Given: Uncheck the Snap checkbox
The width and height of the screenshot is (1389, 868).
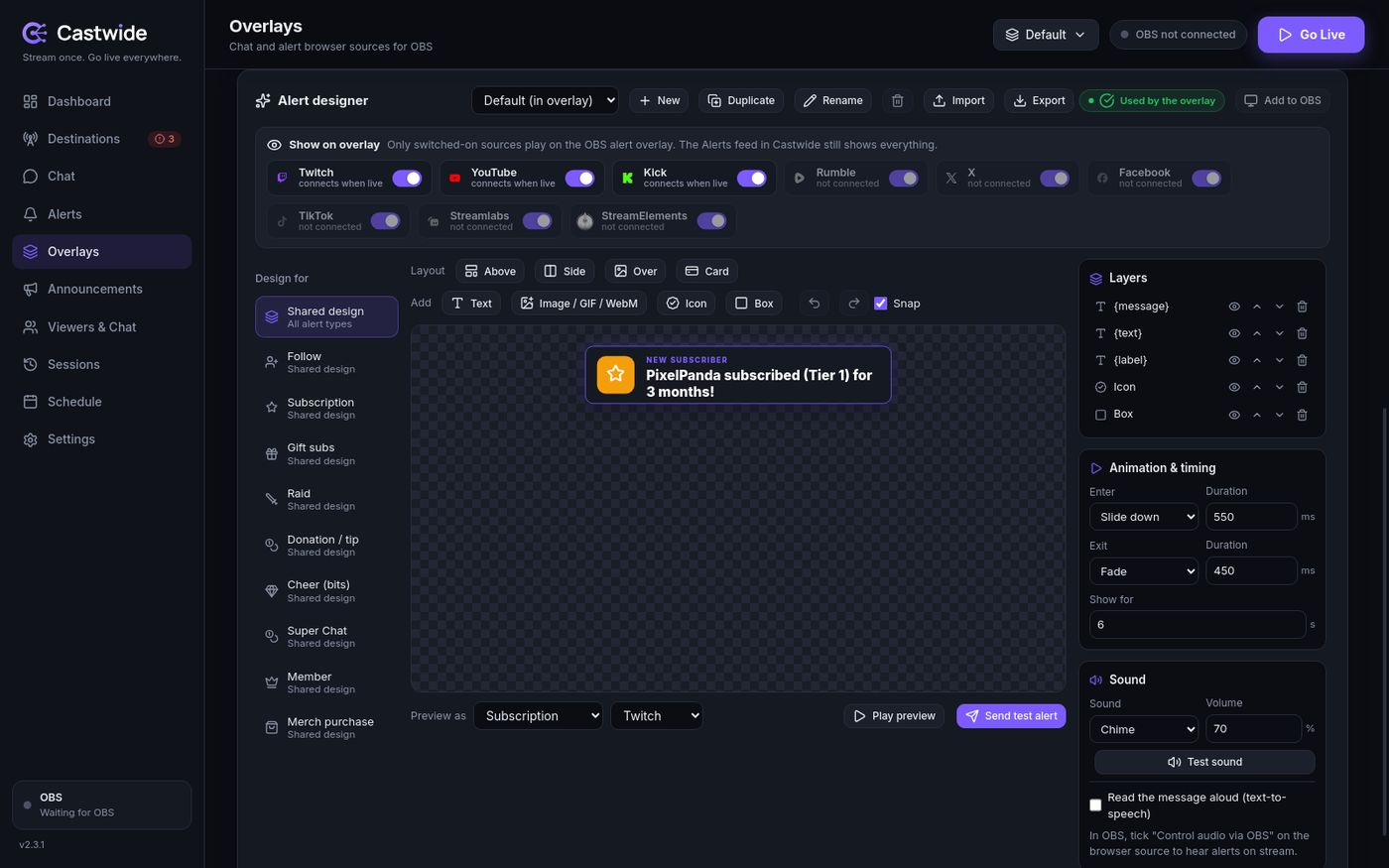Looking at the screenshot, I should coord(880,304).
